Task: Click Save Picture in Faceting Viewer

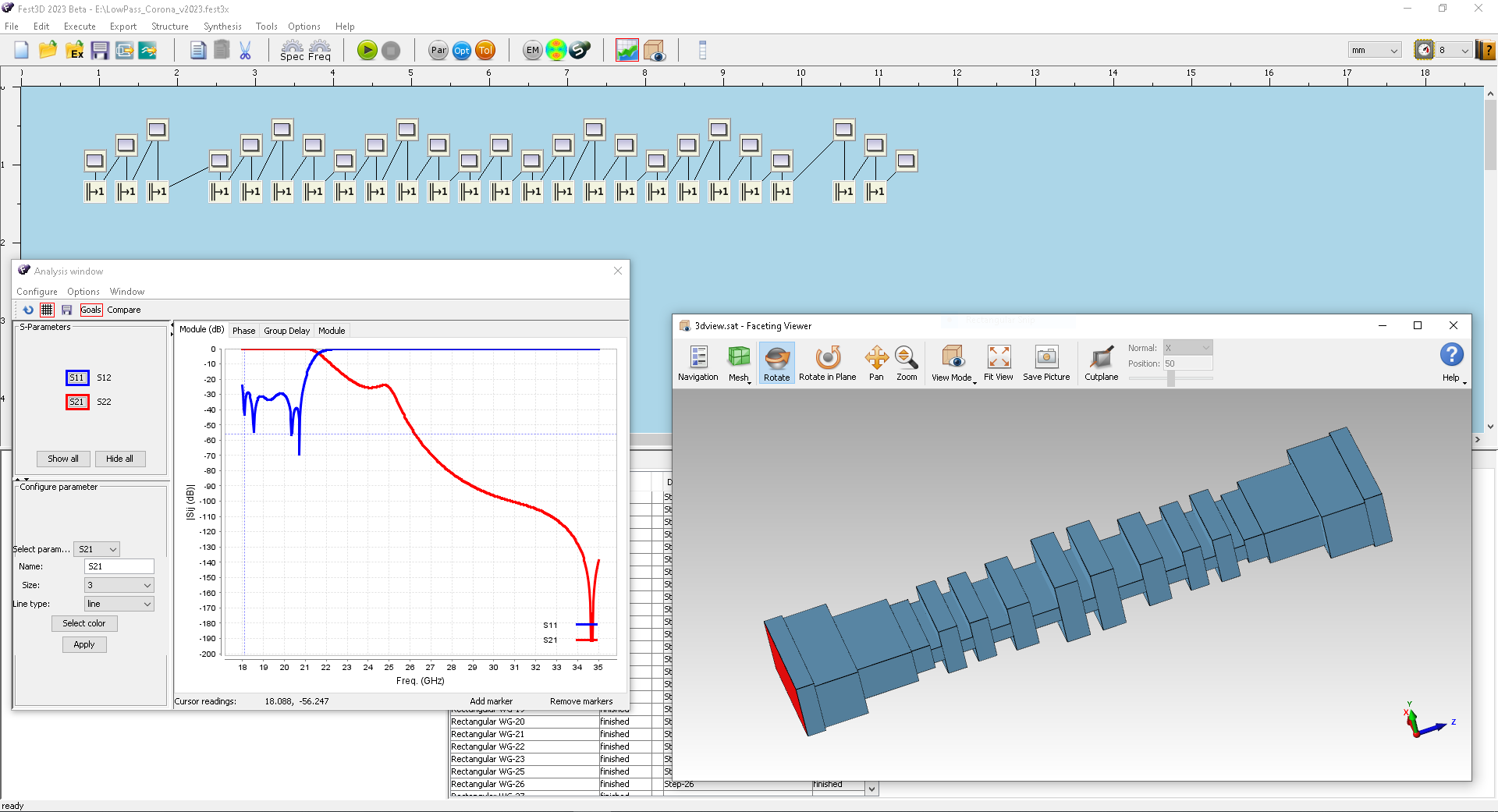Action: [x=1045, y=361]
